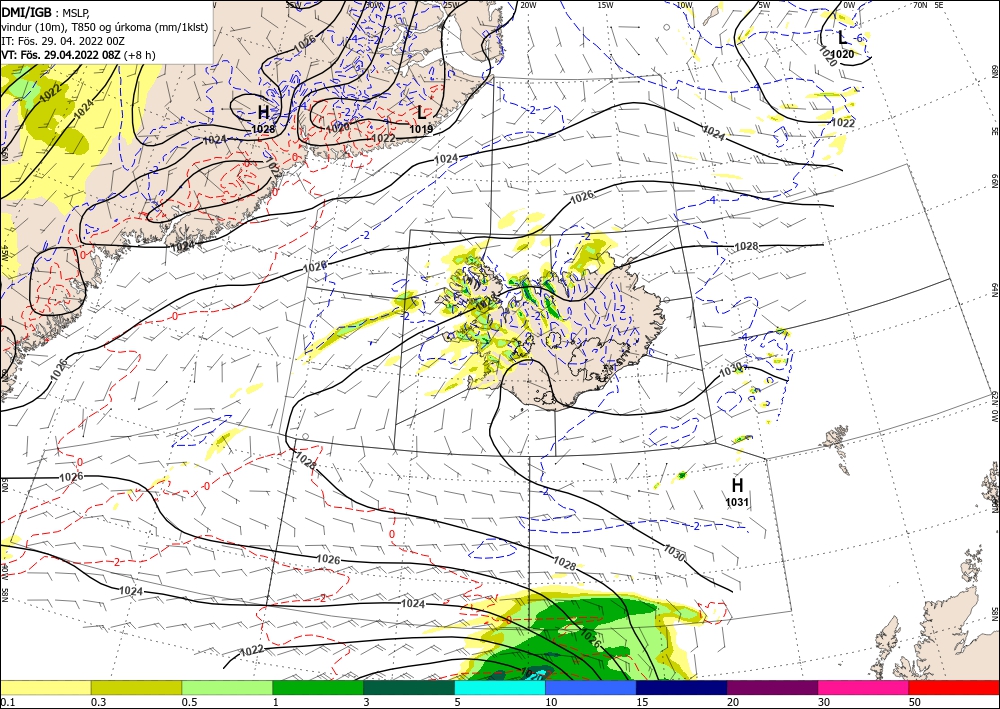Screen dimensions: 1000x709
Task: Select the purple 20–30 legend swatch
Action: point(772,687)
